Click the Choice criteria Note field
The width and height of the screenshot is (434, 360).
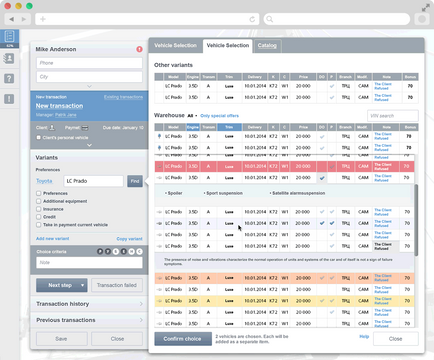[89, 263]
